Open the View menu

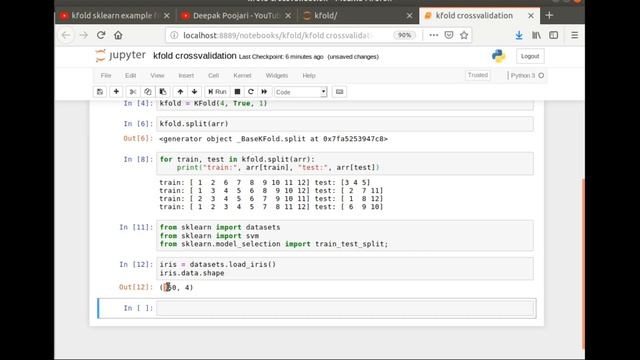[x=157, y=76]
